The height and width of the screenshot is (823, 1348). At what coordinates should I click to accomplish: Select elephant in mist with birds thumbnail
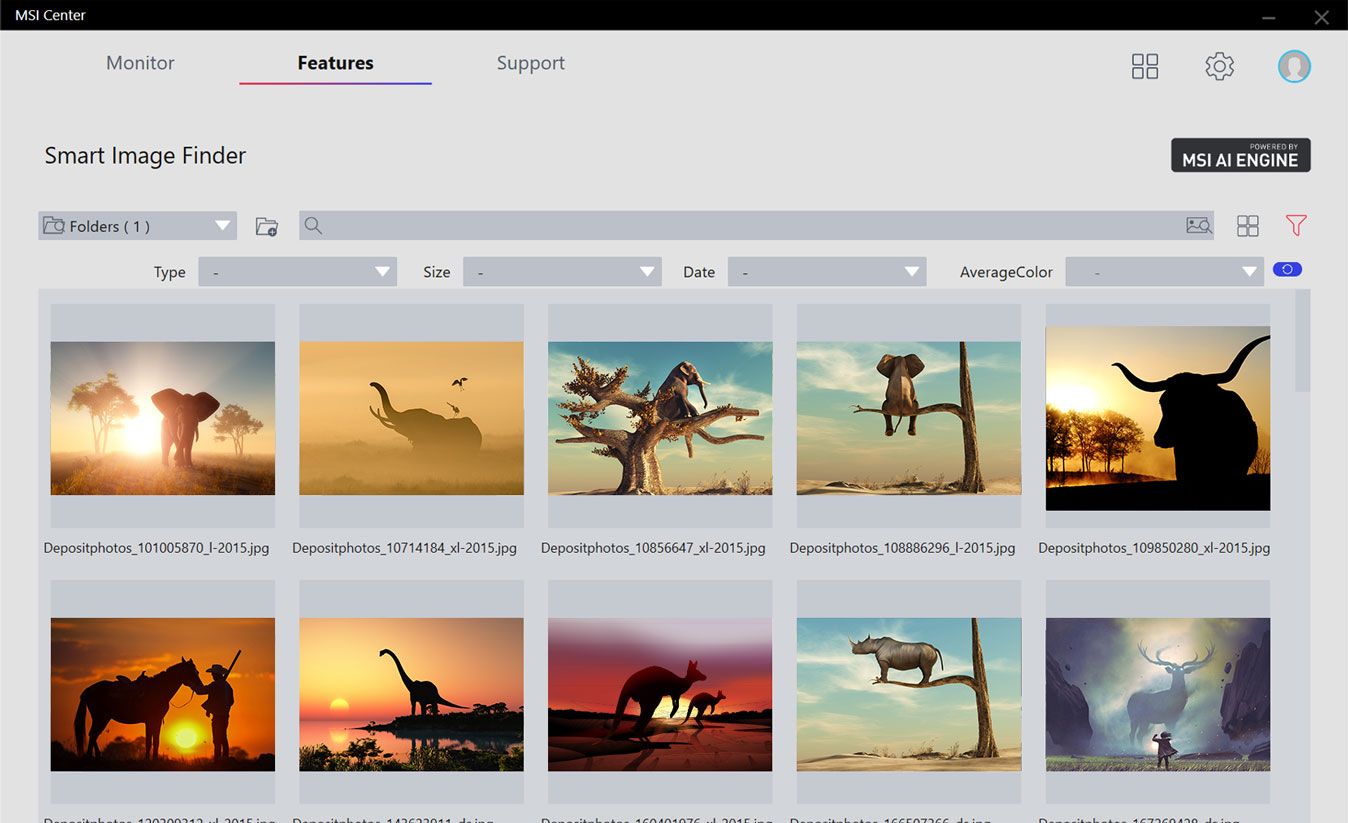tap(411, 418)
